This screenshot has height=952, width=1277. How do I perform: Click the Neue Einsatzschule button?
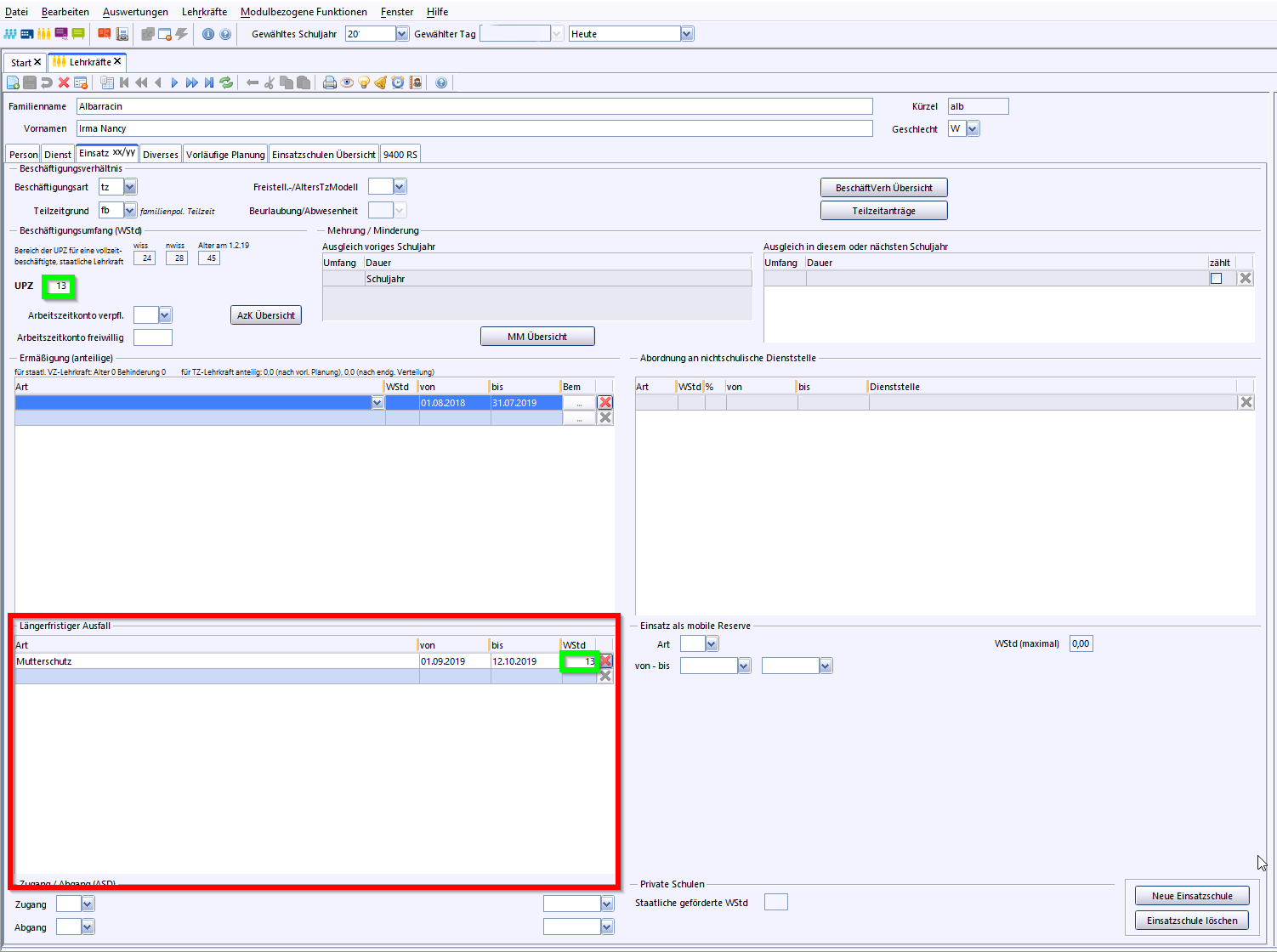pos(1192,896)
